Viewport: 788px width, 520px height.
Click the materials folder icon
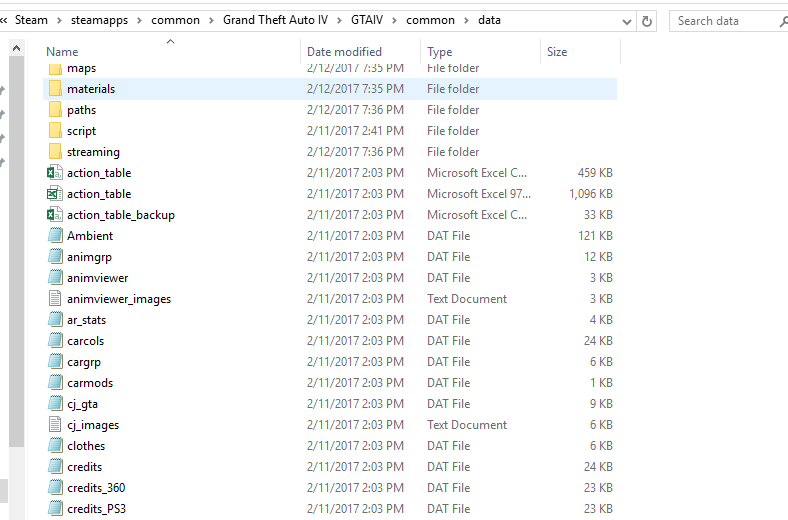[x=55, y=89]
